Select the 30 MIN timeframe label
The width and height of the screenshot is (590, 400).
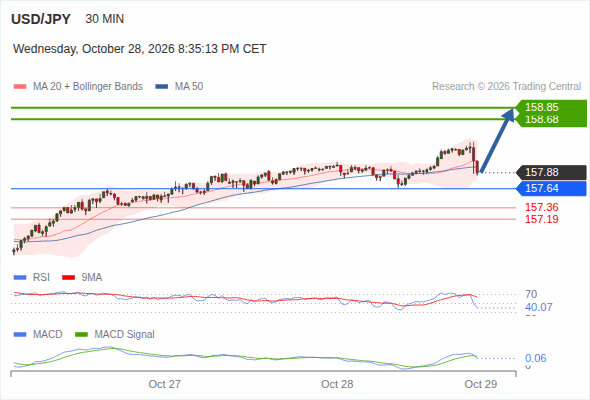[x=105, y=19]
